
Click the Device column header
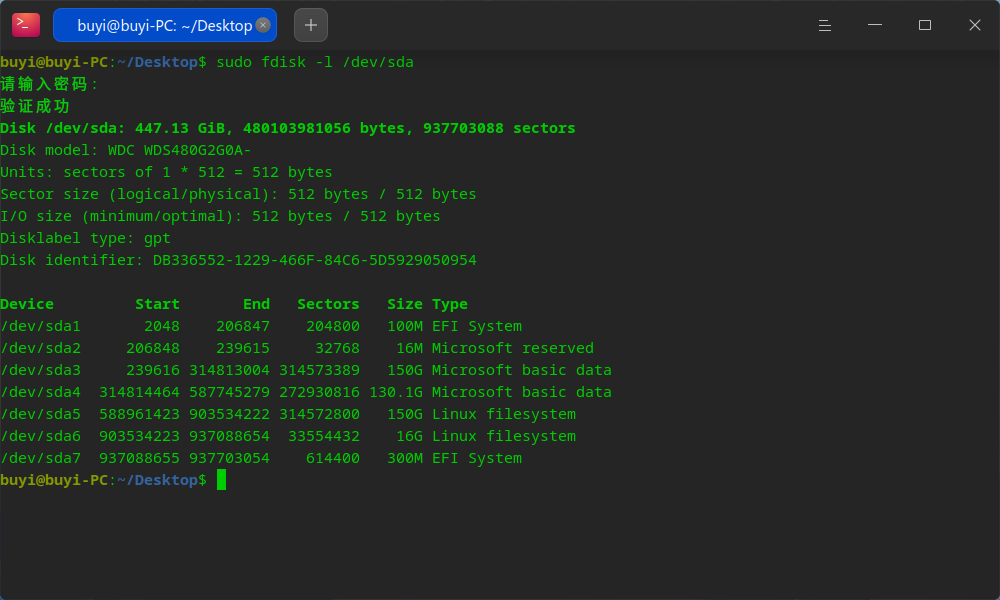(x=27, y=304)
